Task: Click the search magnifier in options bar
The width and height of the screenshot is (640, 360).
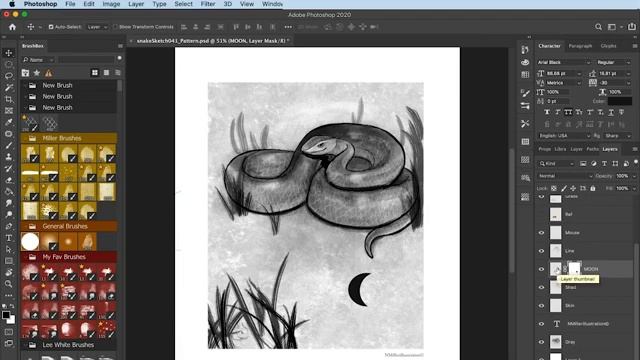Action: click(x=598, y=27)
